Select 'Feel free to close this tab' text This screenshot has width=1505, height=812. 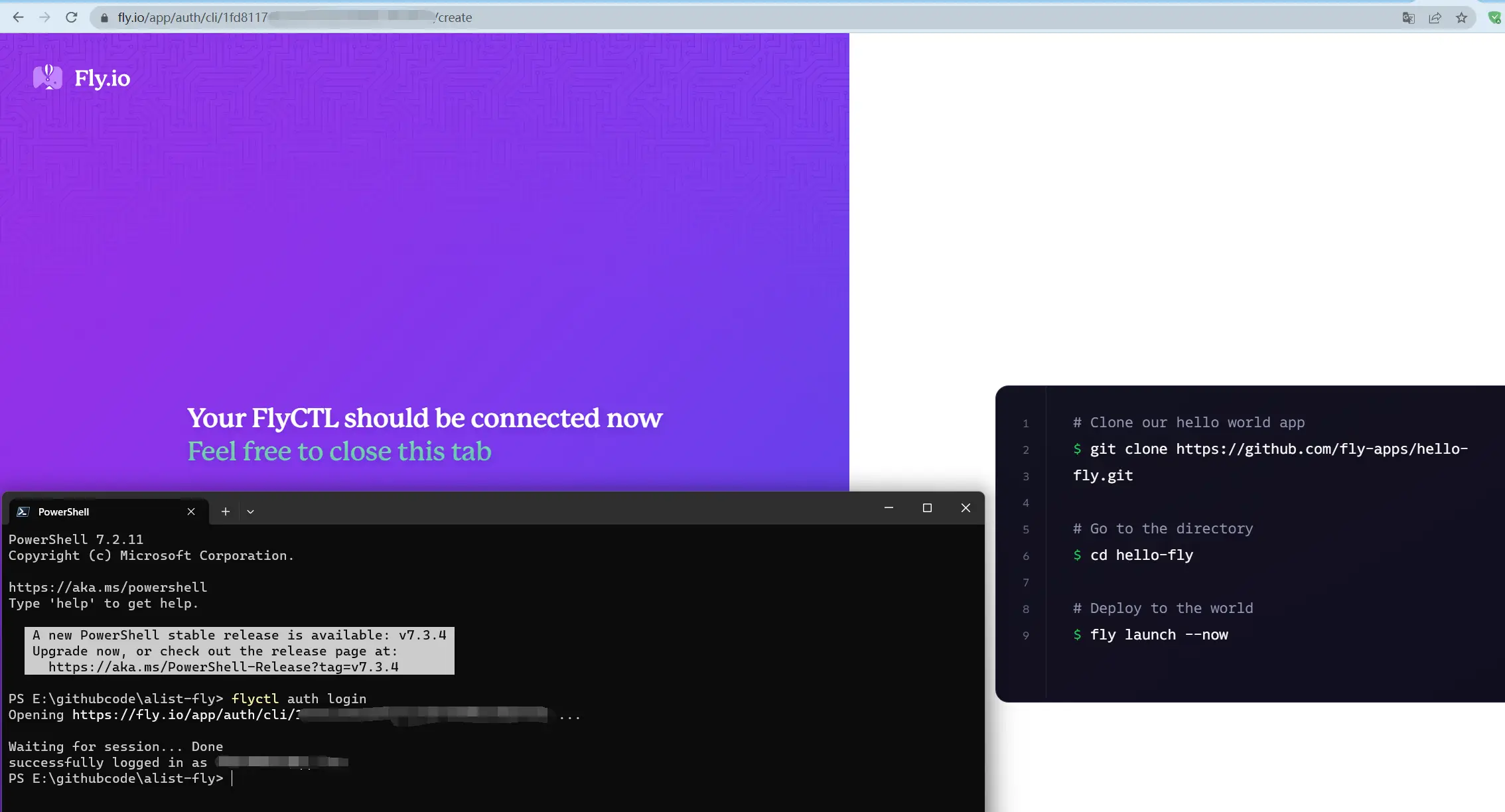pos(339,451)
